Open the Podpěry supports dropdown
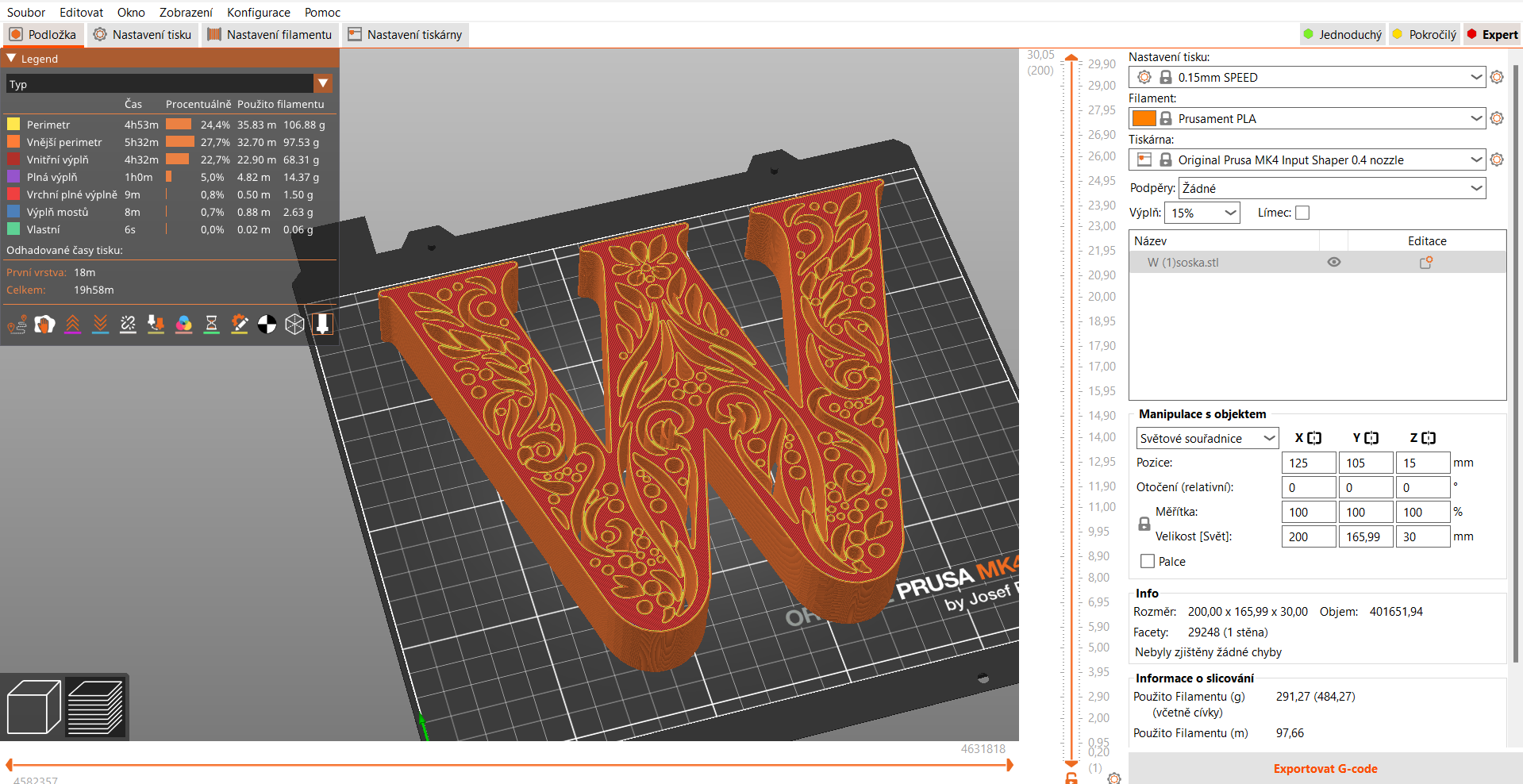This screenshot has width=1523, height=784. pyautogui.click(x=1332, y=188)
